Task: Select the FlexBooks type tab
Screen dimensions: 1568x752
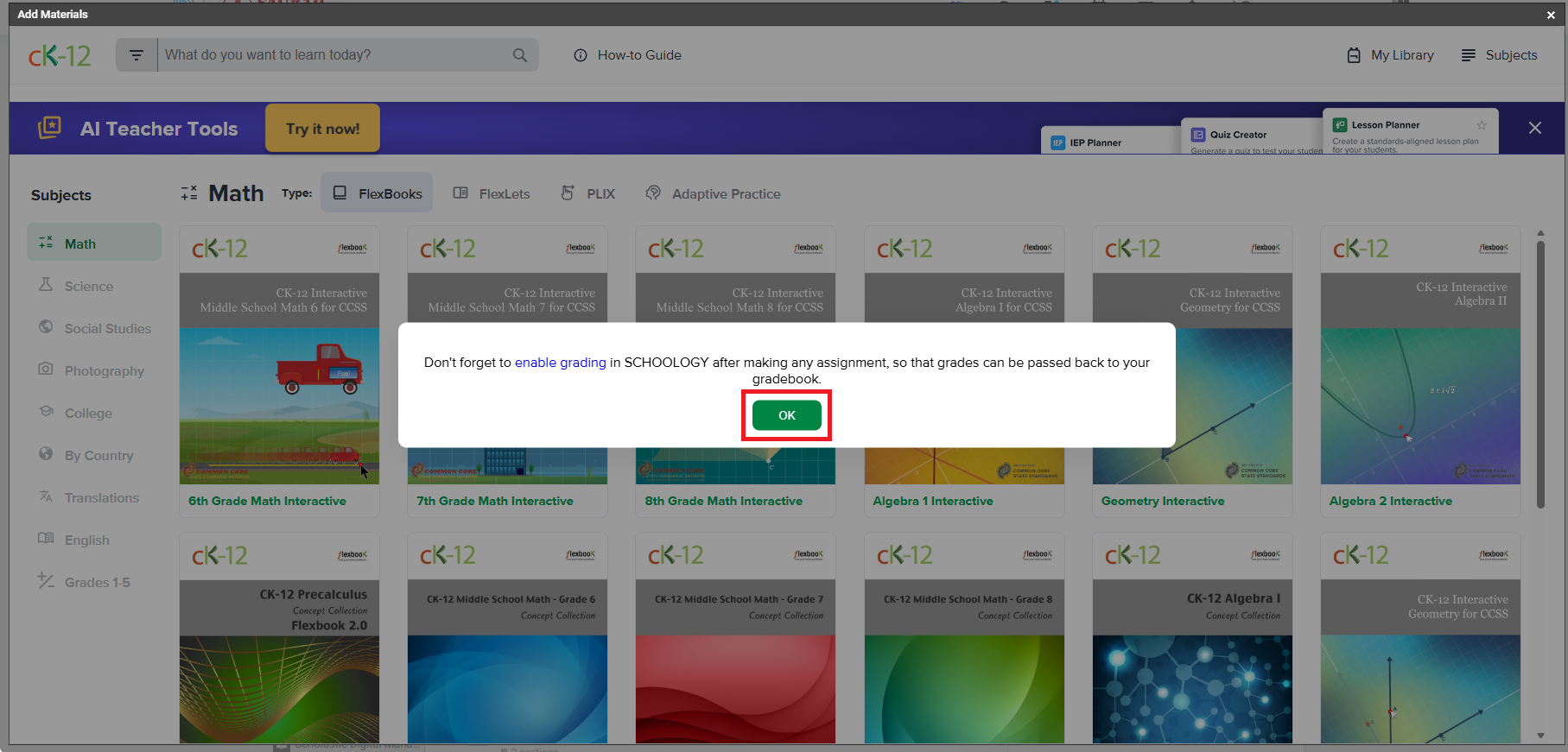Action: [378, 193]
